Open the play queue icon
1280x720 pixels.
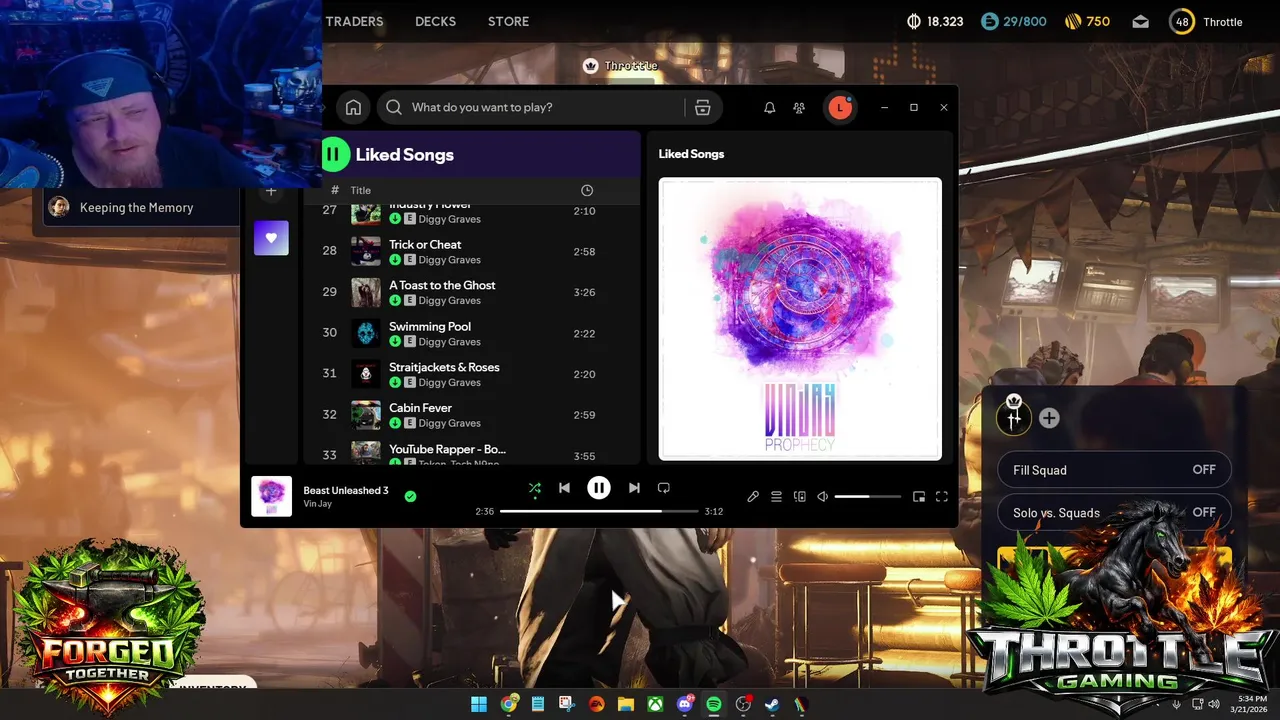pyautogui.click(x=776, y=496)
